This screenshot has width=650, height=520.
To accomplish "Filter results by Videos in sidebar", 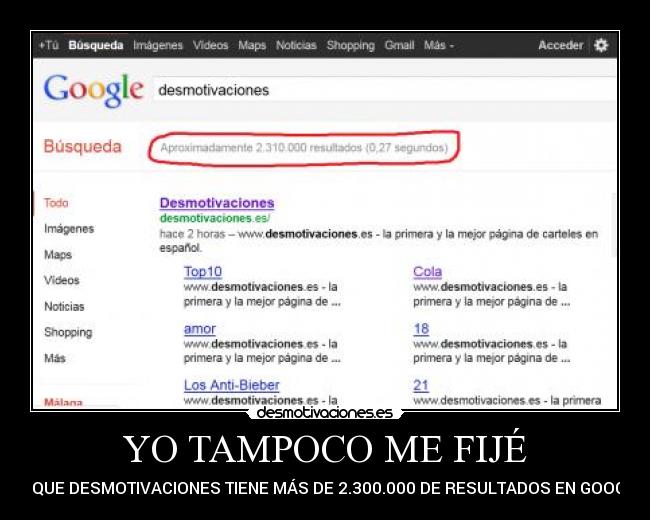I will point(62,280).
